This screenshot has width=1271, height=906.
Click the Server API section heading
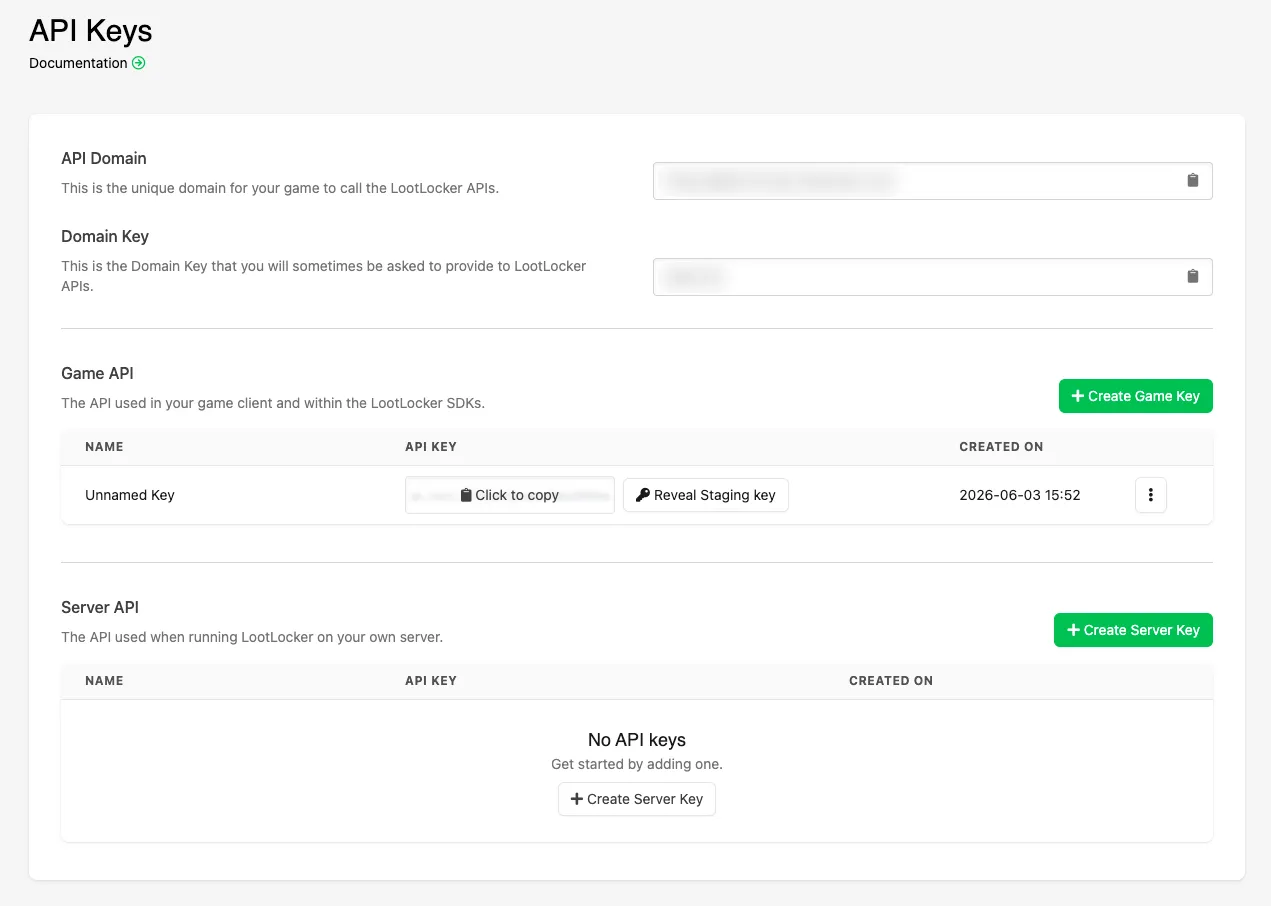100,607
